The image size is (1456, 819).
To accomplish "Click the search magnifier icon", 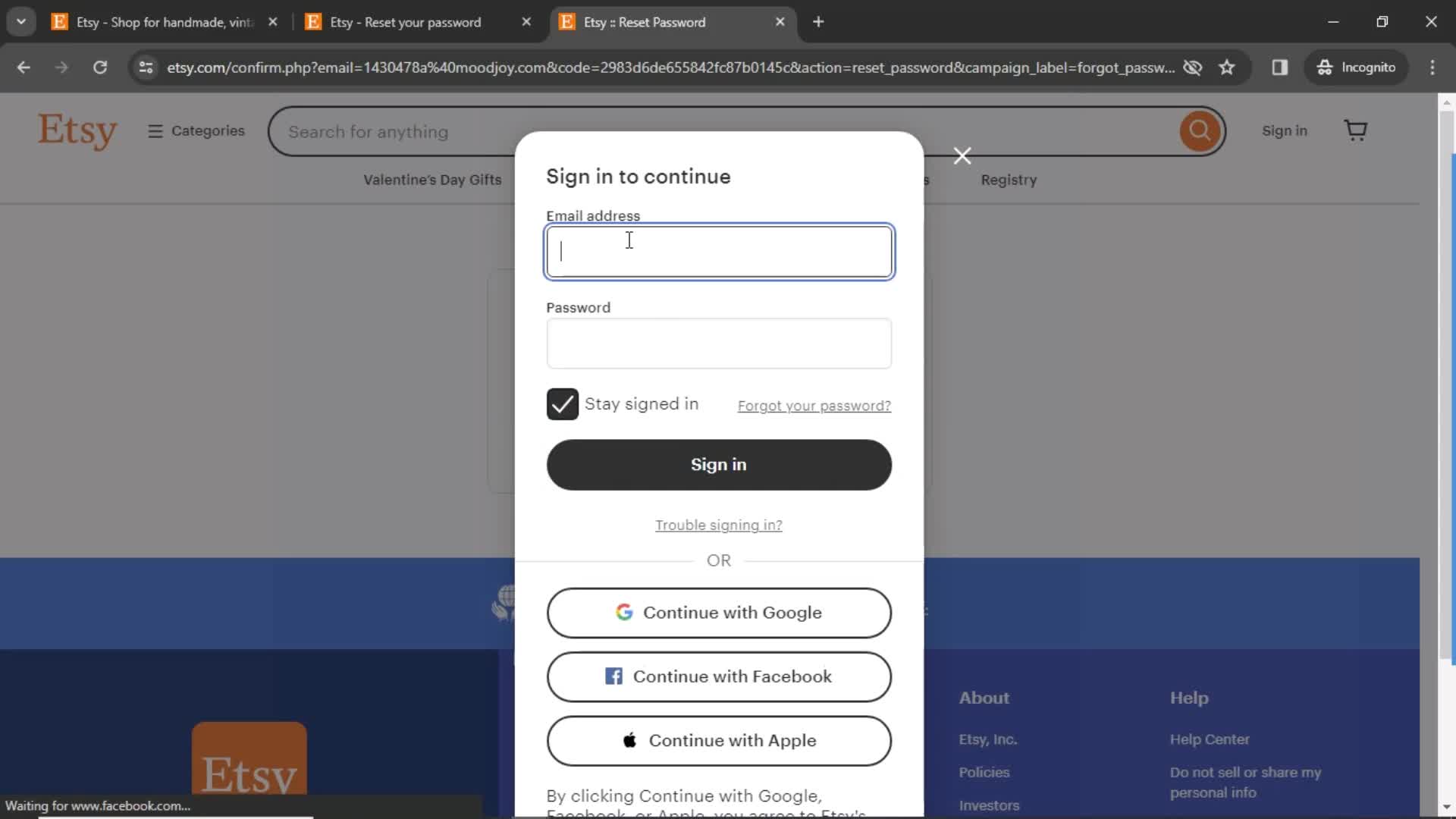I will [x=1199, y=131].
